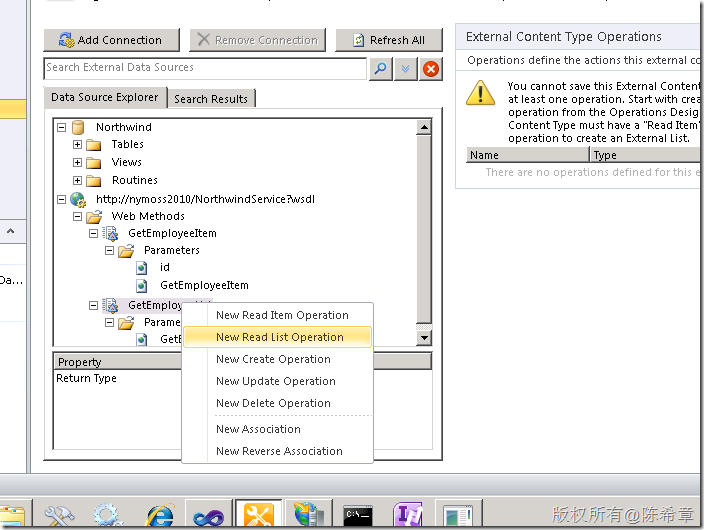
Task: Click the tree scrollbar down arrow
Action: [x=424, y=338]
